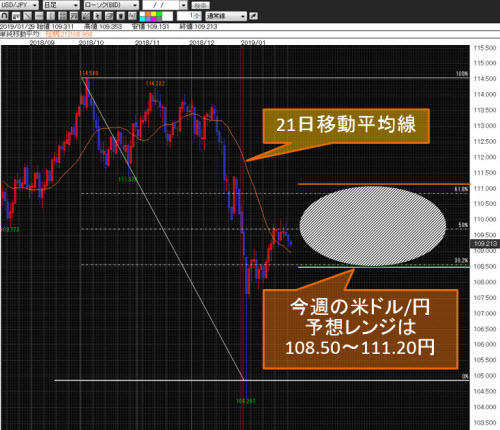Click the 61.8% Fibonacci level label
The image size is (500, 430).
462,189
